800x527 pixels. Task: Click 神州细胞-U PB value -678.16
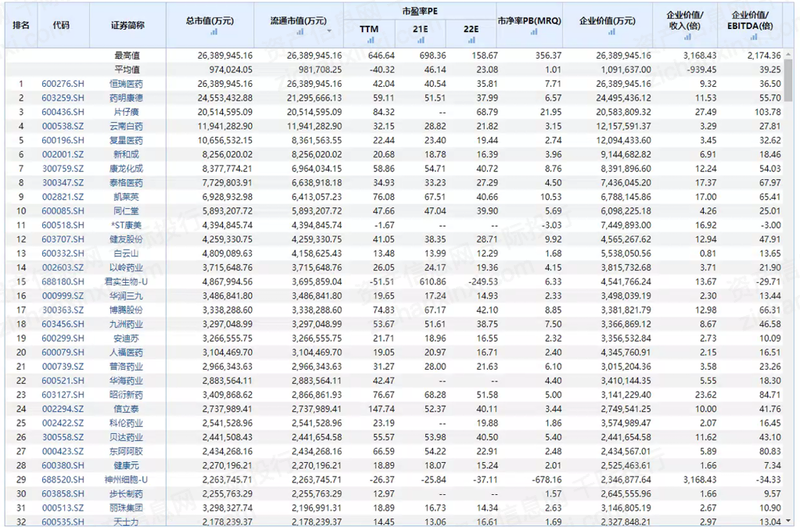click(547, 480)
